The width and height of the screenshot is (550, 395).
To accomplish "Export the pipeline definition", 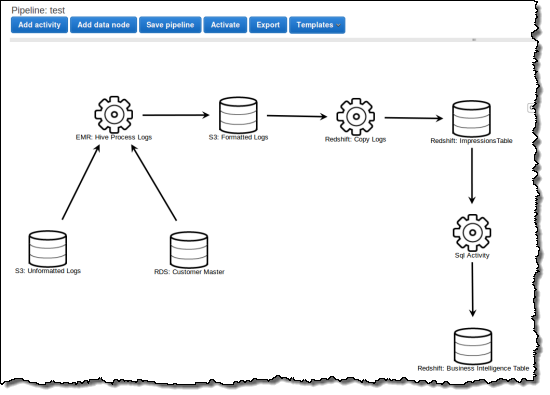I will click(x=268, y=25).
